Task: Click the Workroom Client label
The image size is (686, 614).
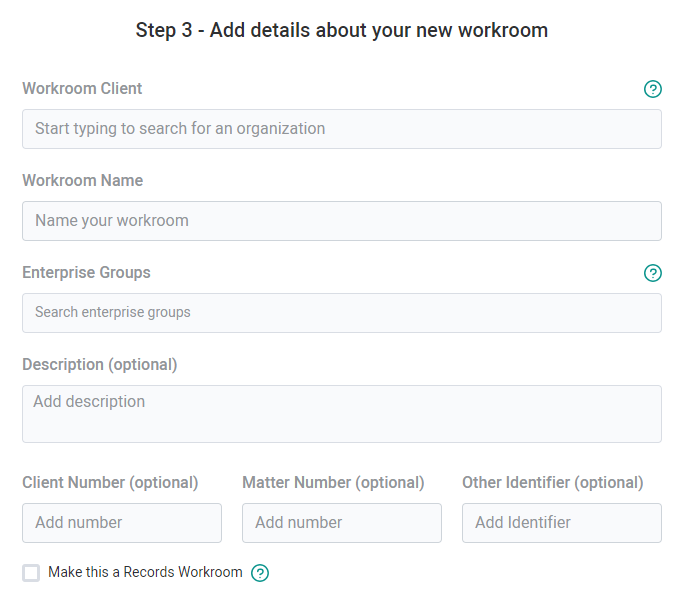Action: [x=82, y=89]
